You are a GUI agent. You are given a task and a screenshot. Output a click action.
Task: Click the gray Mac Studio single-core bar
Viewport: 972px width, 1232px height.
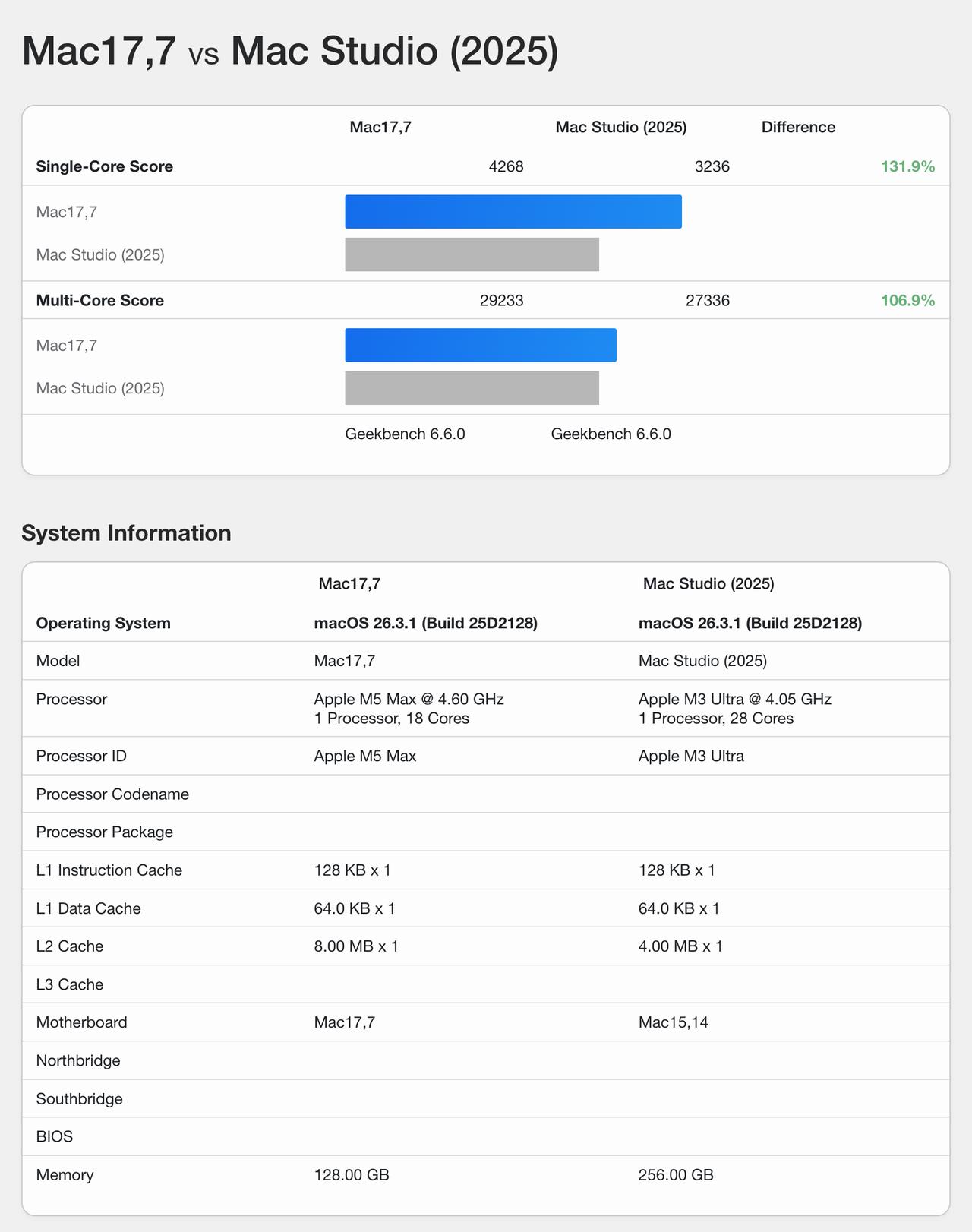coord(472,254)
